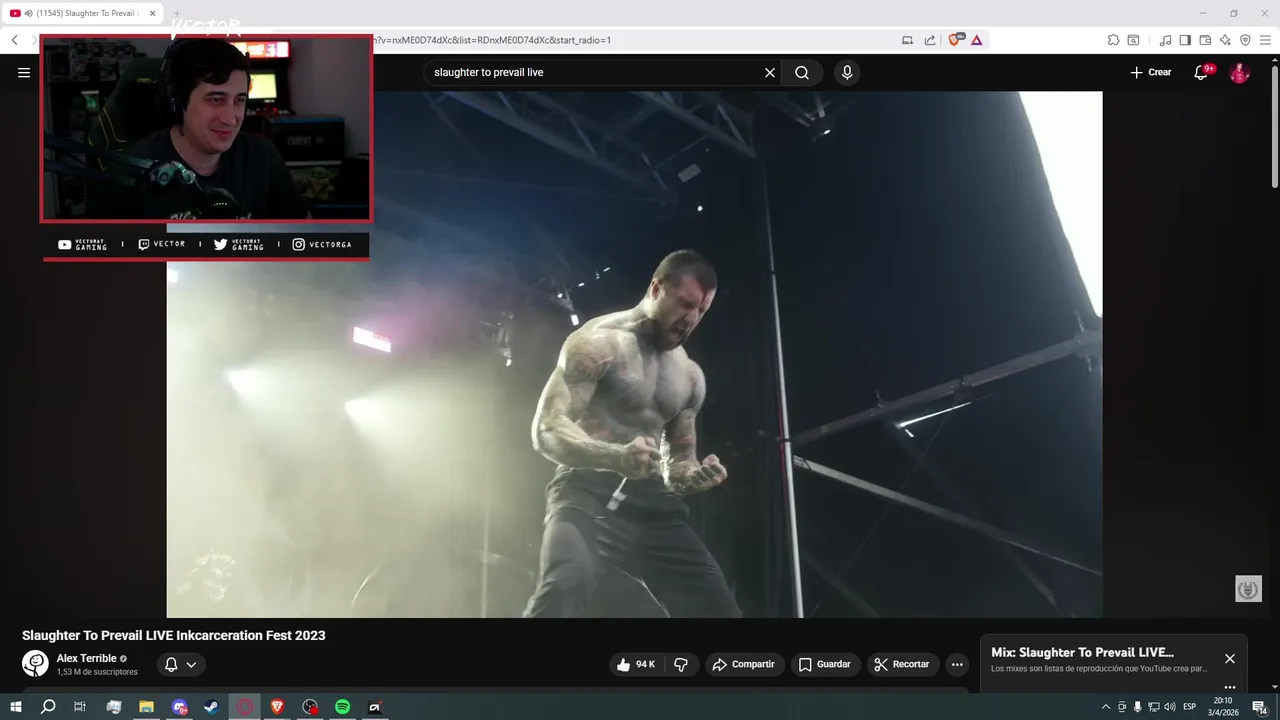
Task: Close the Mix: Slaughter To Prevail panel
Action: 1230,658
